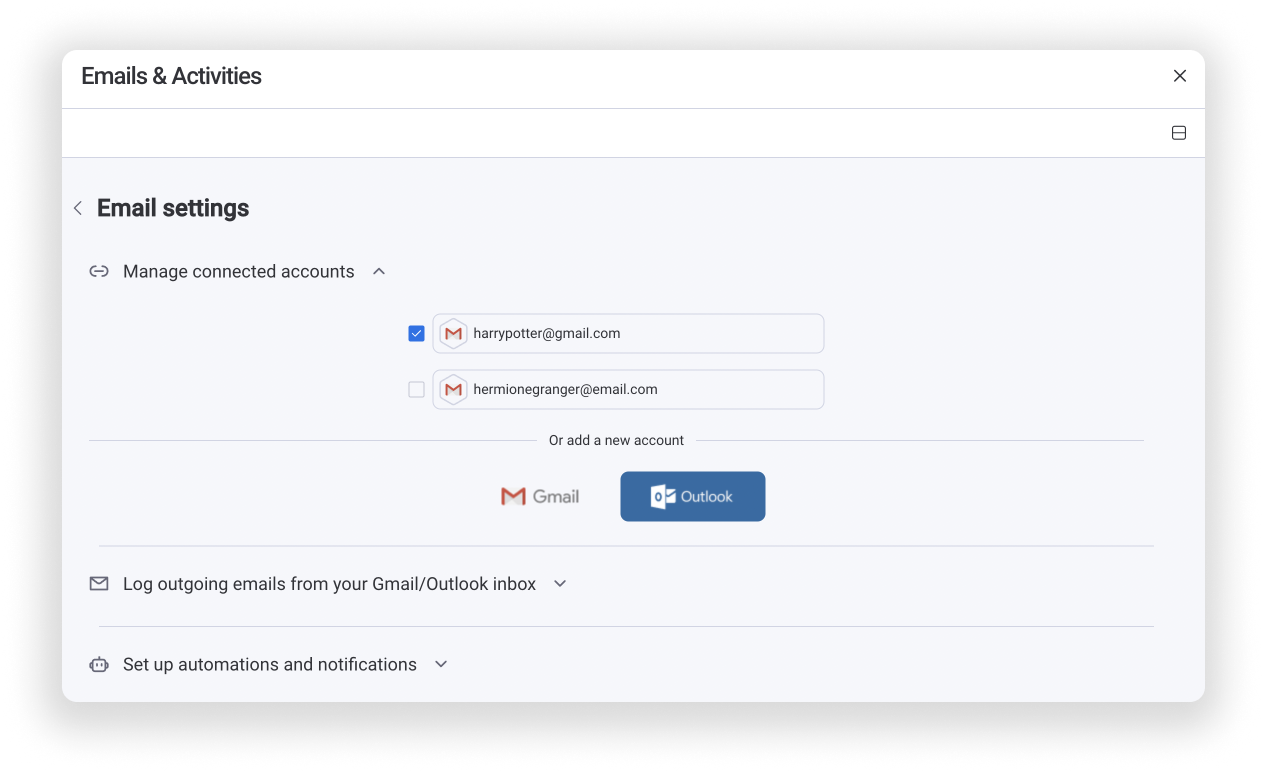Select the harrypotter@gmail.com account field
The width and height of the screenshot is (1263, 772).
click(628, 333)
